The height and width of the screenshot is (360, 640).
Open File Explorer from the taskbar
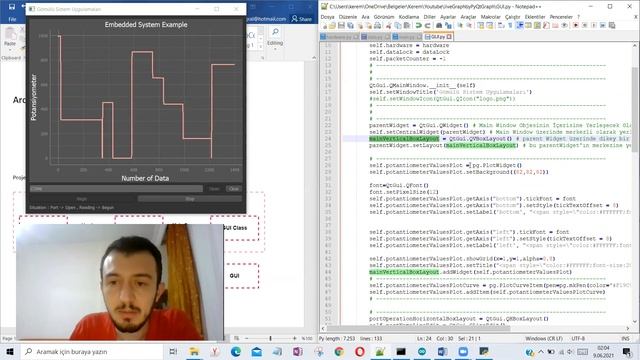point(194,351)
